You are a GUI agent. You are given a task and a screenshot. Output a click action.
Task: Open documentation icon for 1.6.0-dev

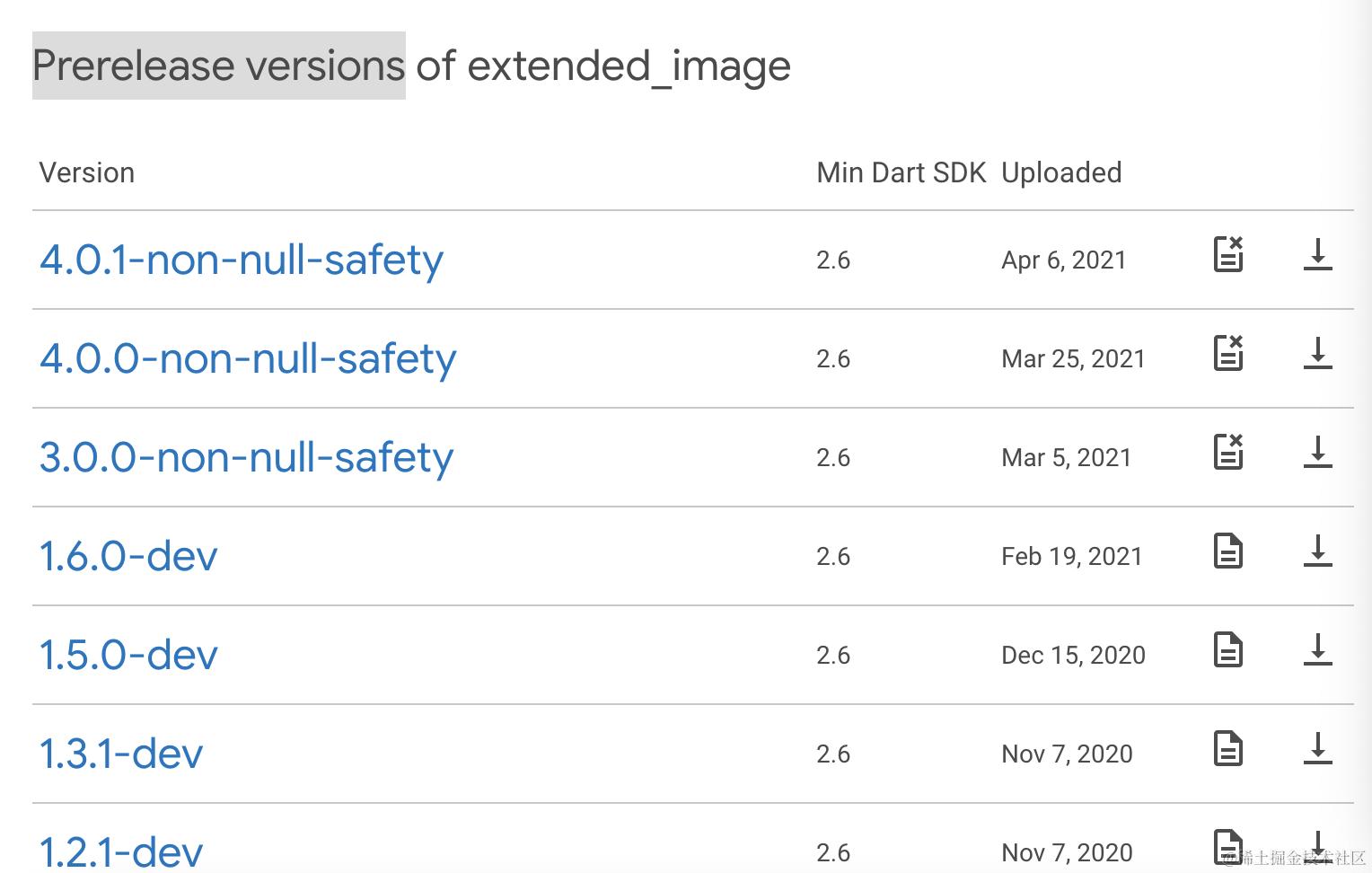point(1227,551)
